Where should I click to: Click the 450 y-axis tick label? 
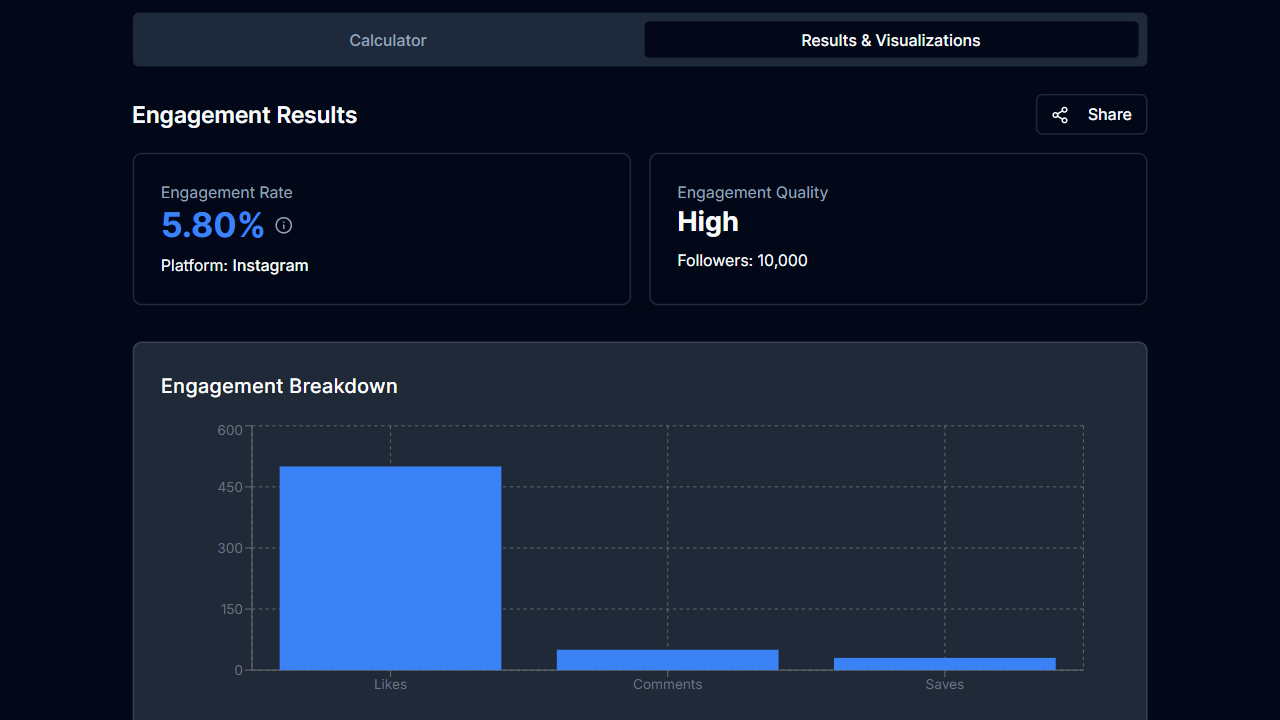(230, 487)
